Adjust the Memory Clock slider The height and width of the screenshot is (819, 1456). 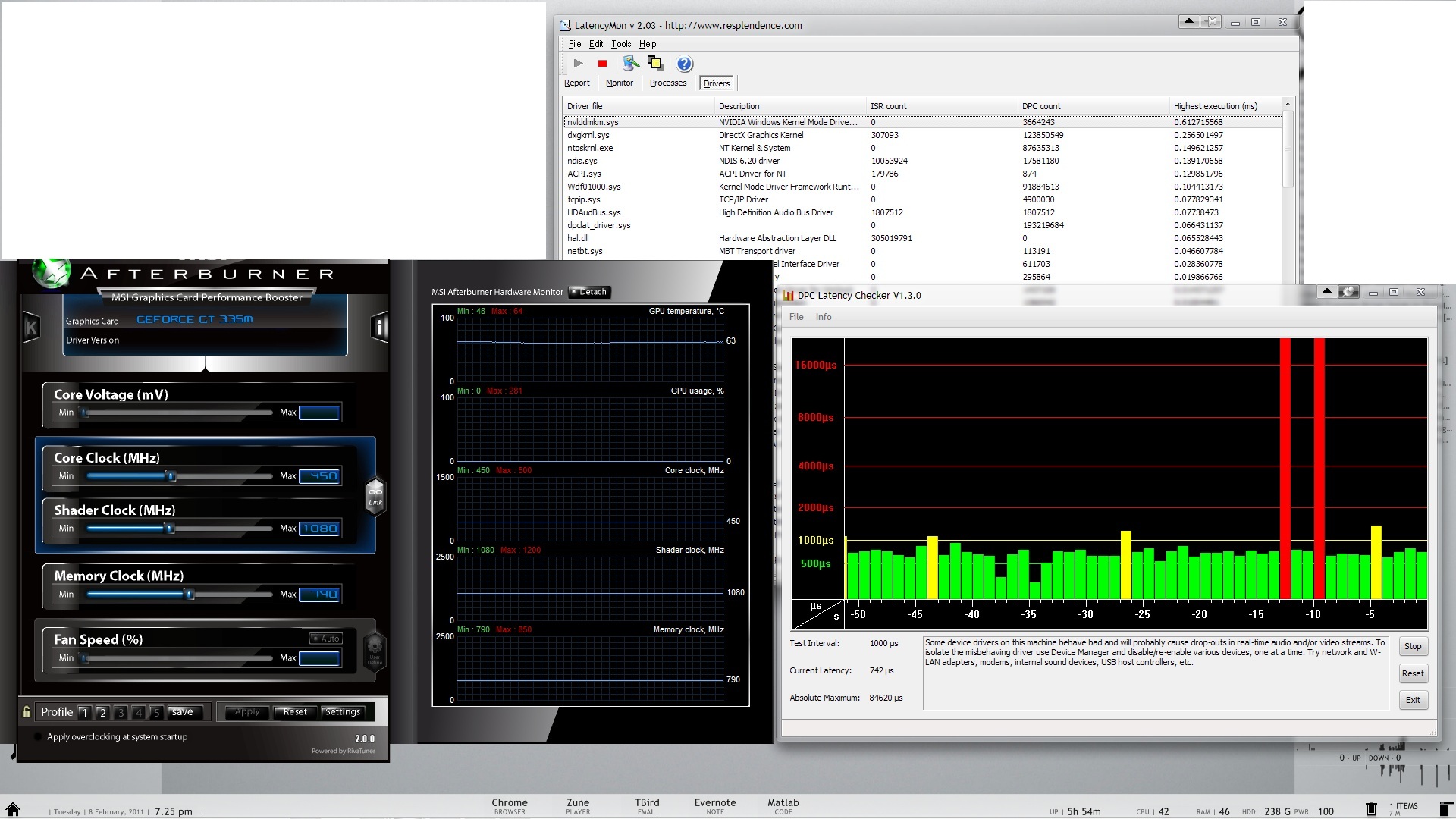[x=190, y=595]
